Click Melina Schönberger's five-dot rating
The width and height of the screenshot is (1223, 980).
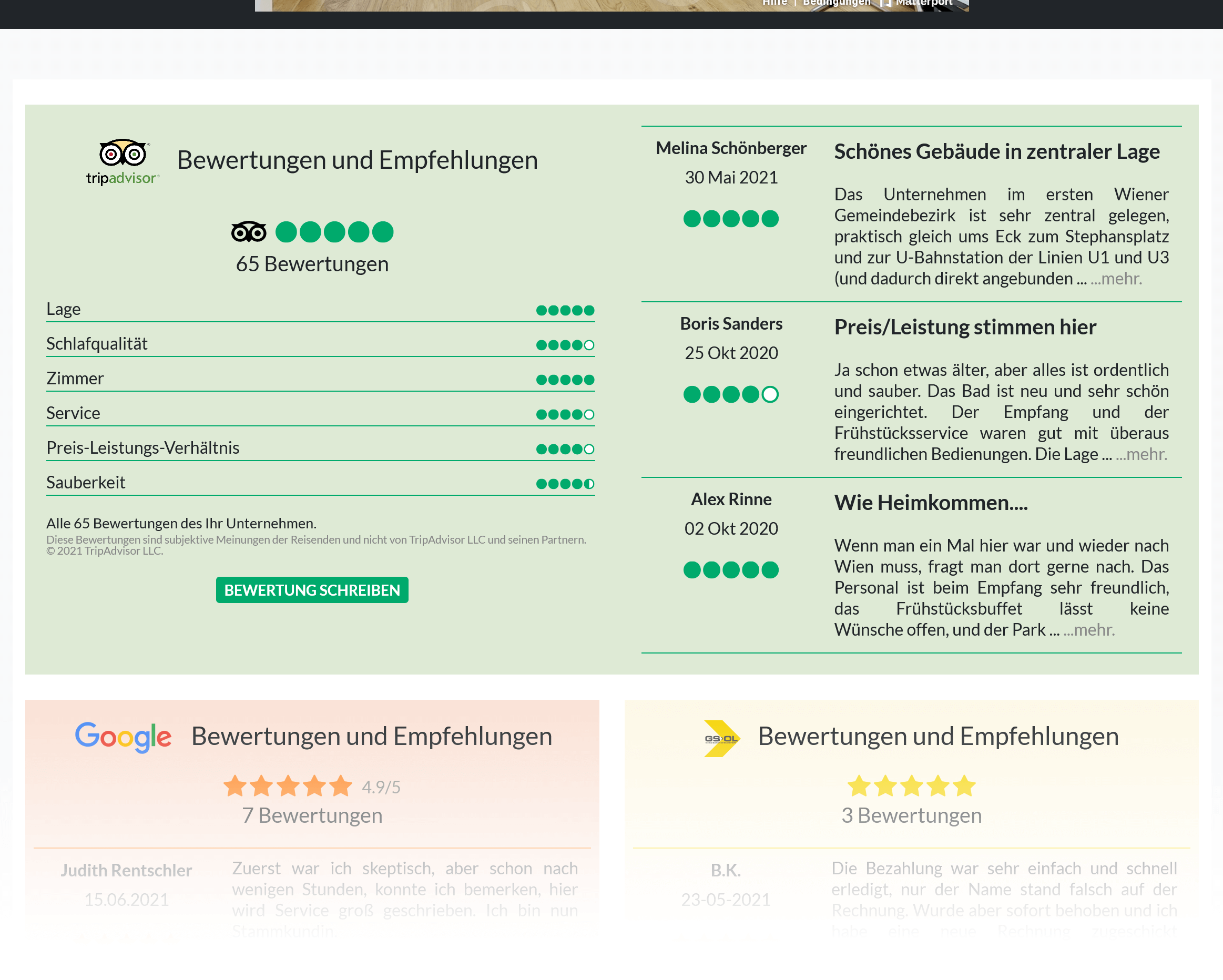click(x=731, y=218)
